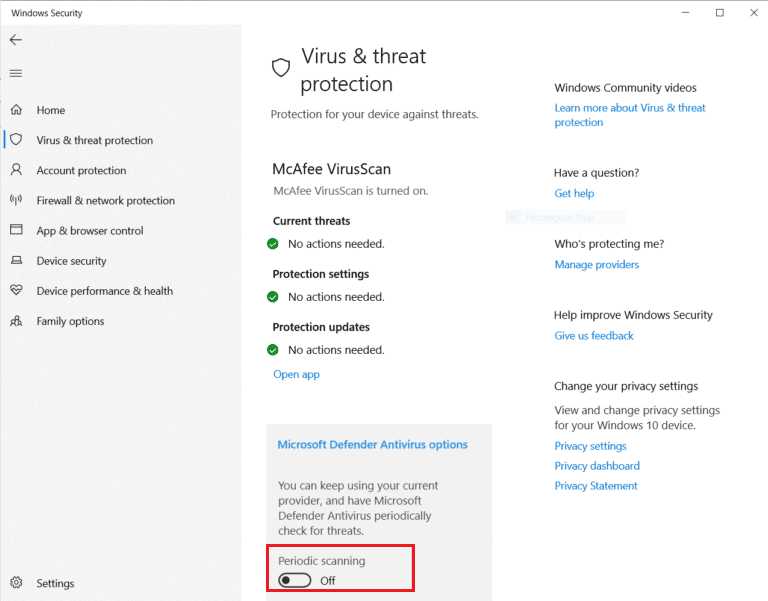Screen dimensions: 768x601
Task: Select the Device security laptop icon
Action: coord(16,261)
